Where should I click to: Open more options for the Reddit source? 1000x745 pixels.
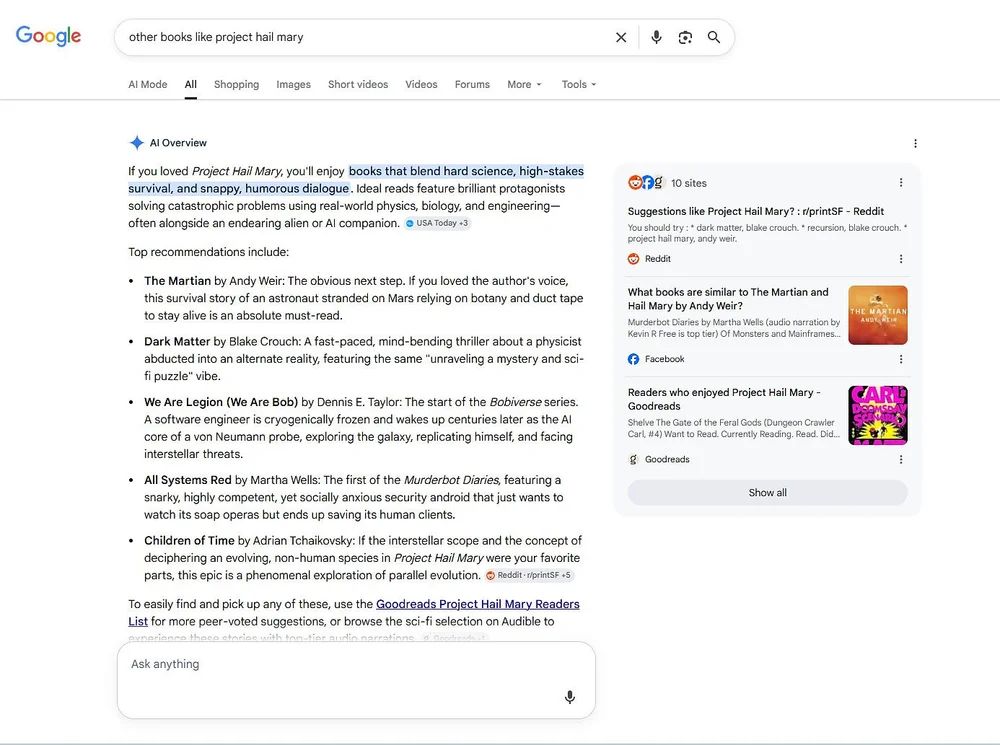(901, 259)
